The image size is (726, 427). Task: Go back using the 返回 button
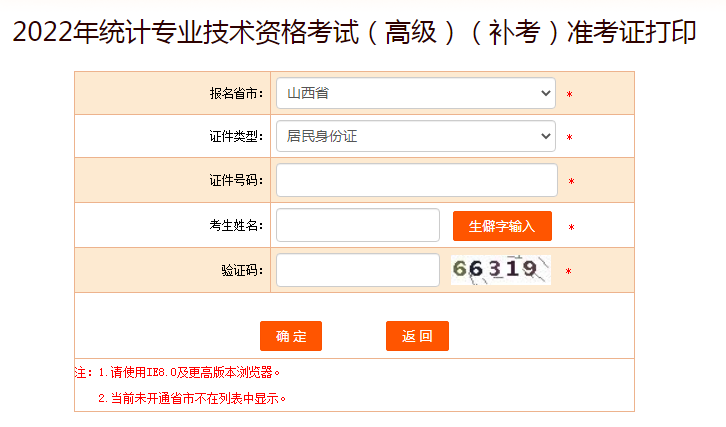click(x=417, y=336)
